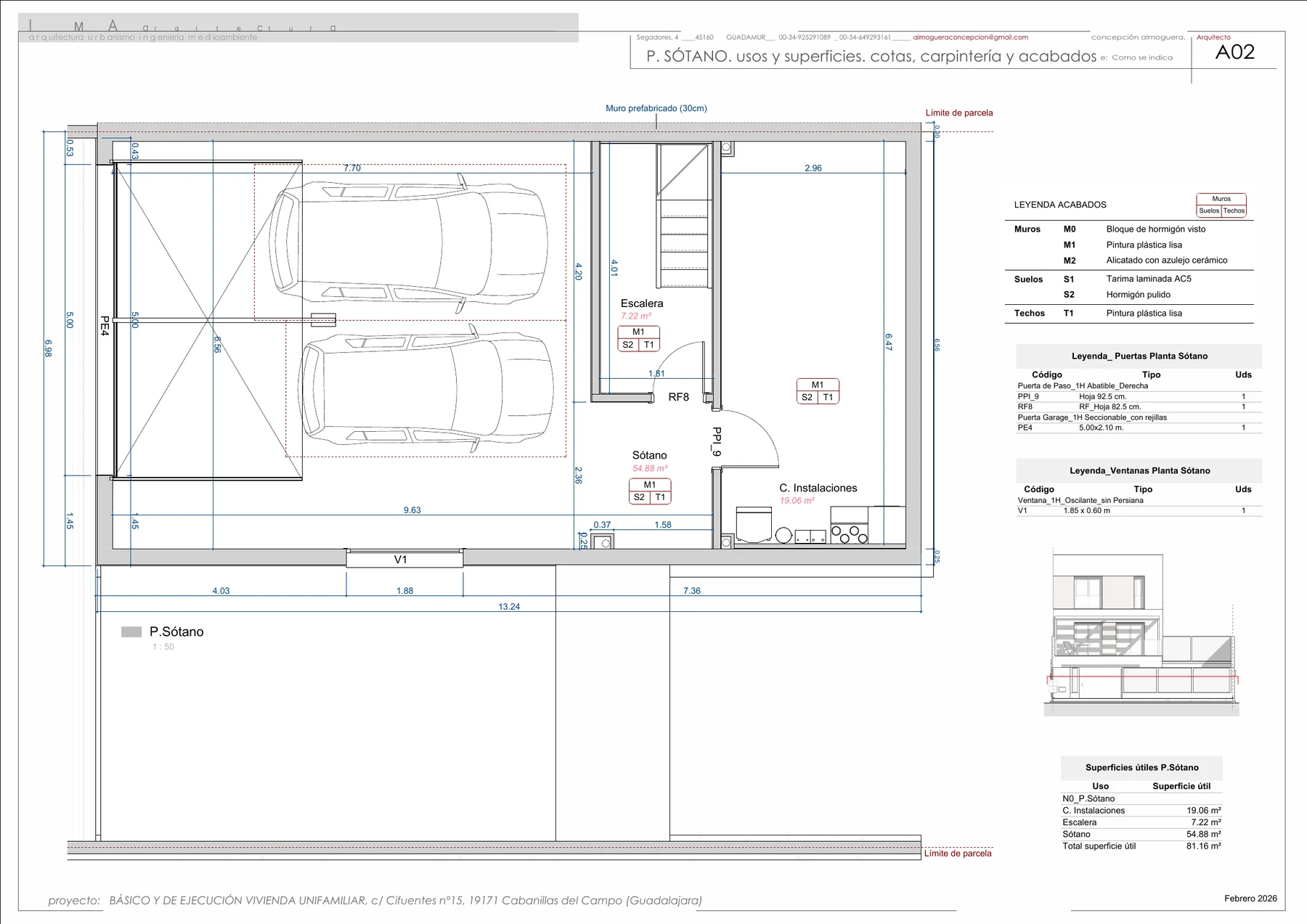Viewport: 1307px width, 924px height.
Task: Click the finishes tag below Sótano label
Action: [649, 491]
